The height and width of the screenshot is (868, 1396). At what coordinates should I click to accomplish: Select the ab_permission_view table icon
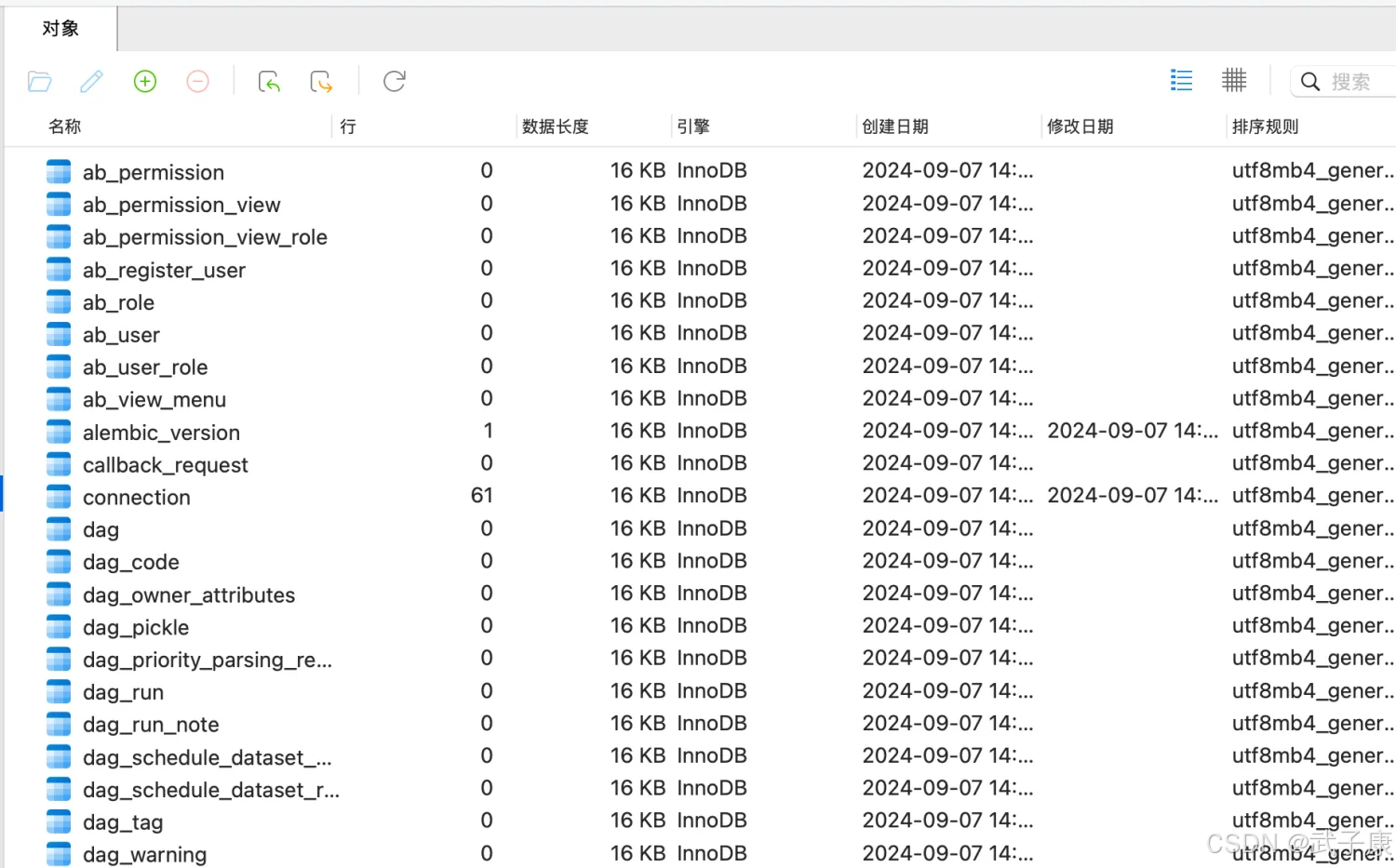[59, 204]
